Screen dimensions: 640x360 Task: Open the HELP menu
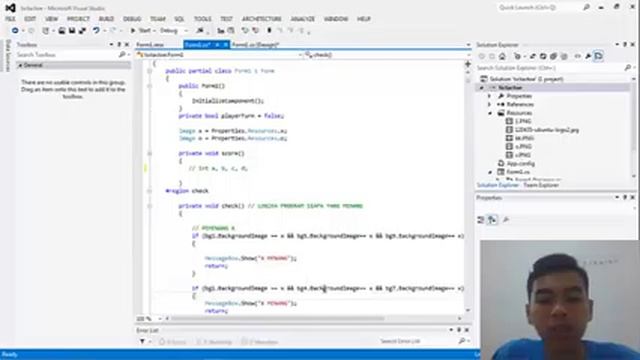coord(363,19)
